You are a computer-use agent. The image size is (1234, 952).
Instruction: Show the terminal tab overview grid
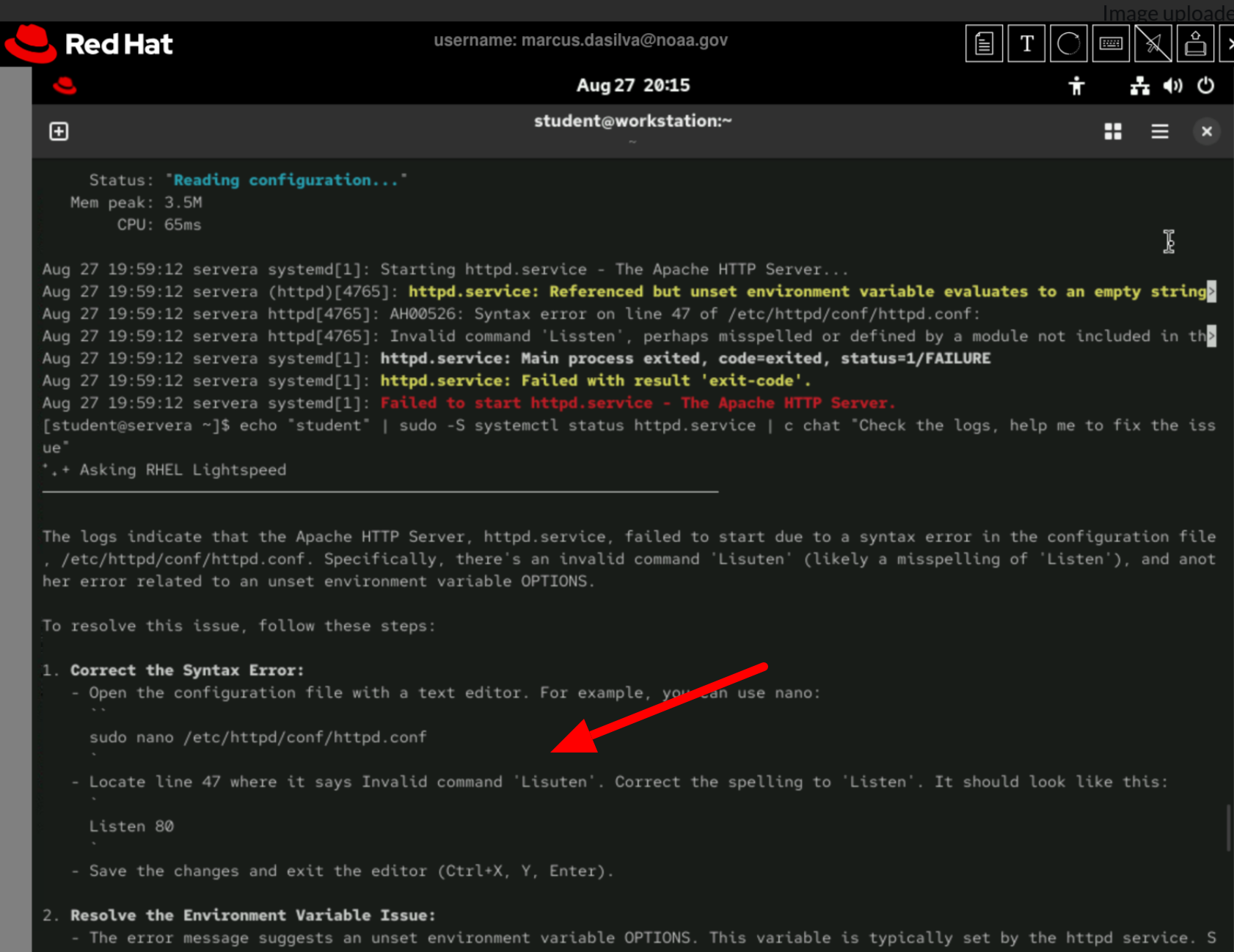(1113, 131)
